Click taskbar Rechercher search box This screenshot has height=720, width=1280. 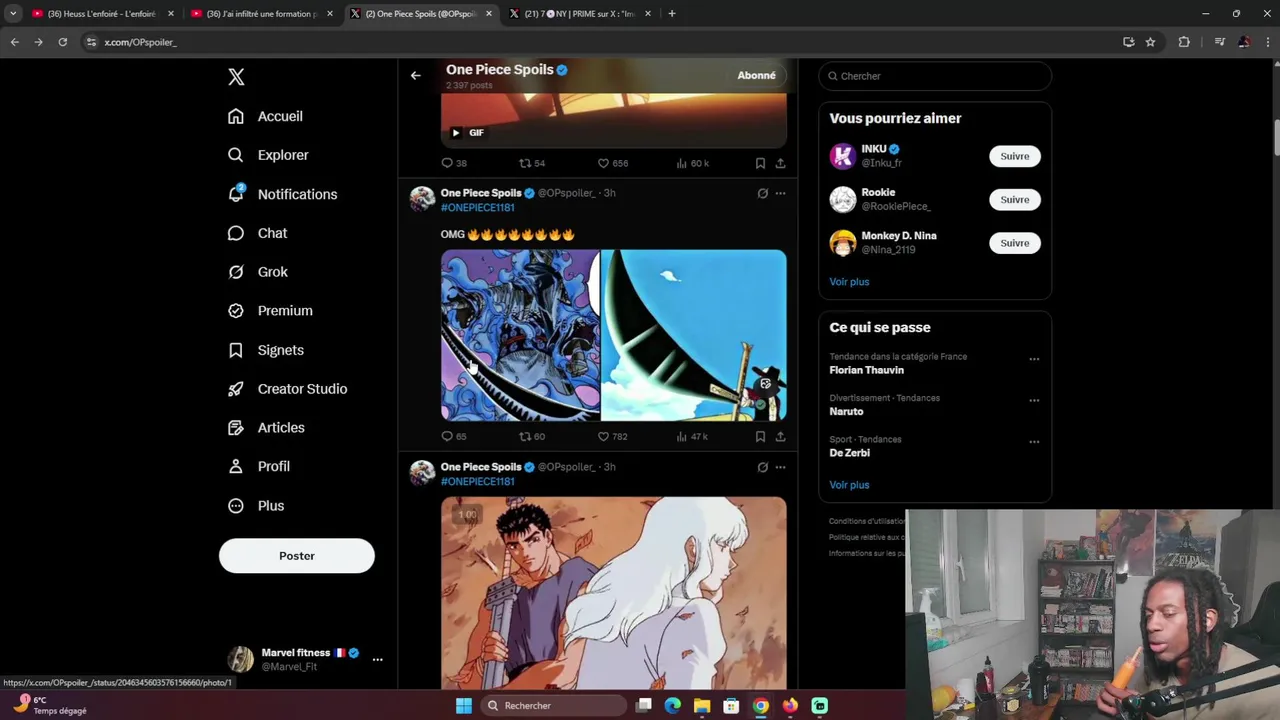[553, 706]
